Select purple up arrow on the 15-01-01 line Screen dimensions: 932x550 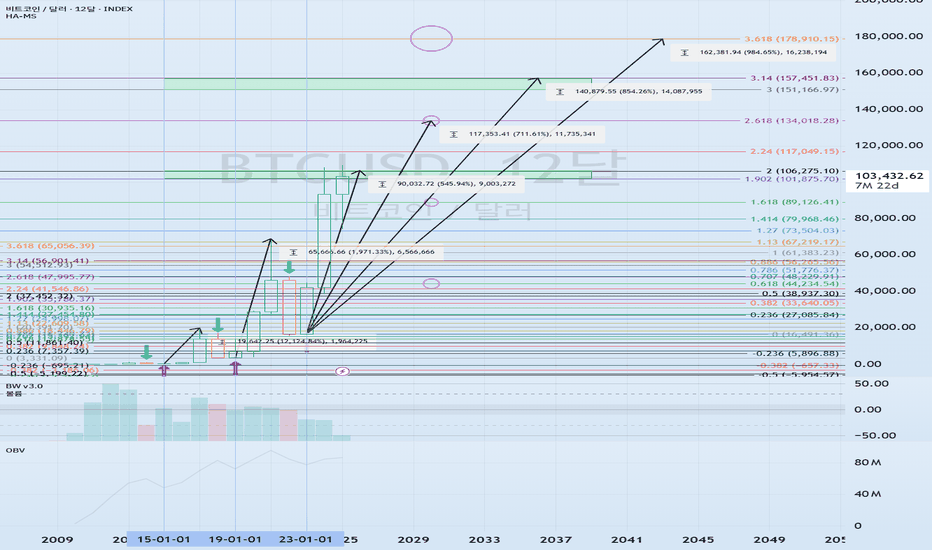(x=164, y=370)
